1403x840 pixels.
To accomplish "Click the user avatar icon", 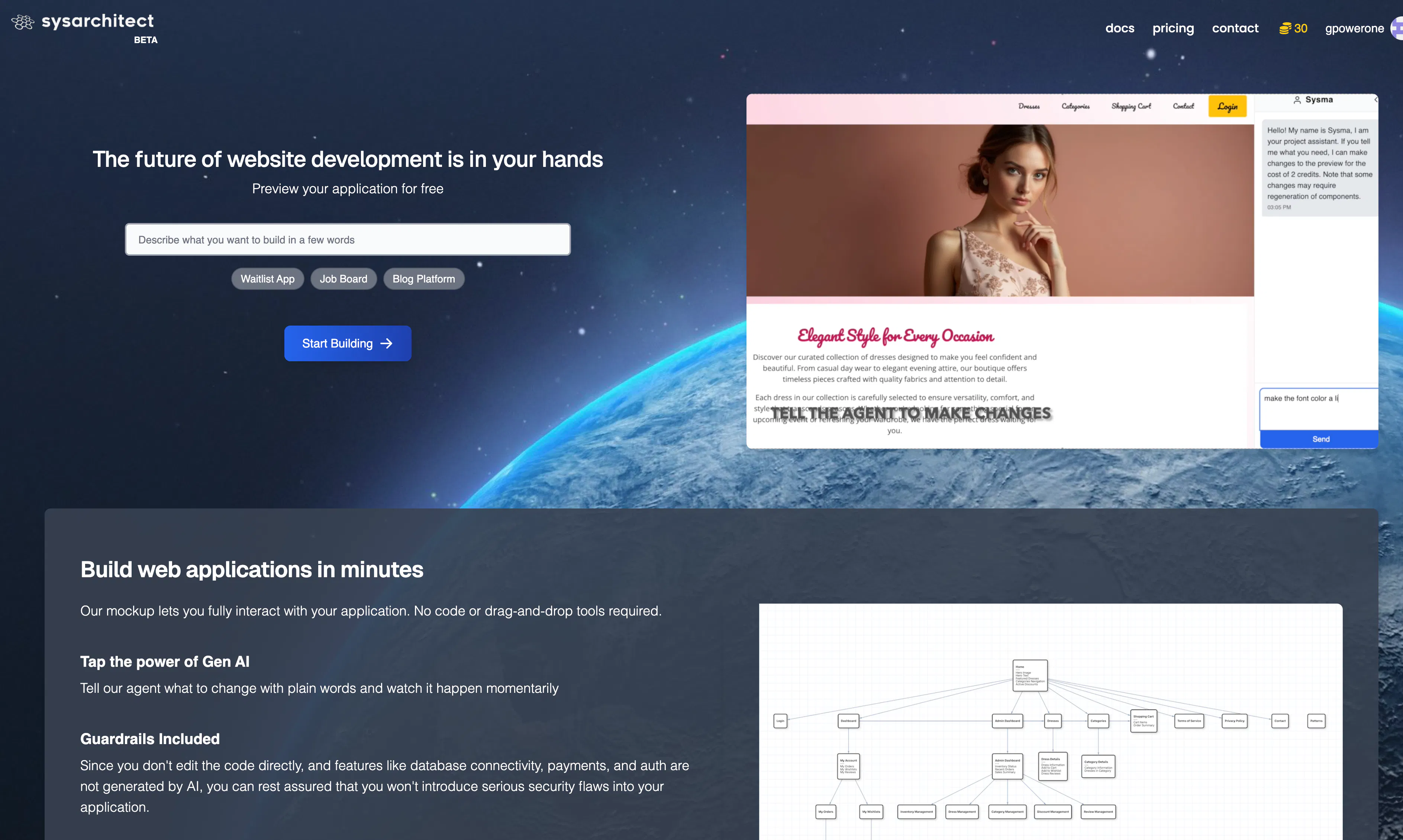I will [1397, 28].
